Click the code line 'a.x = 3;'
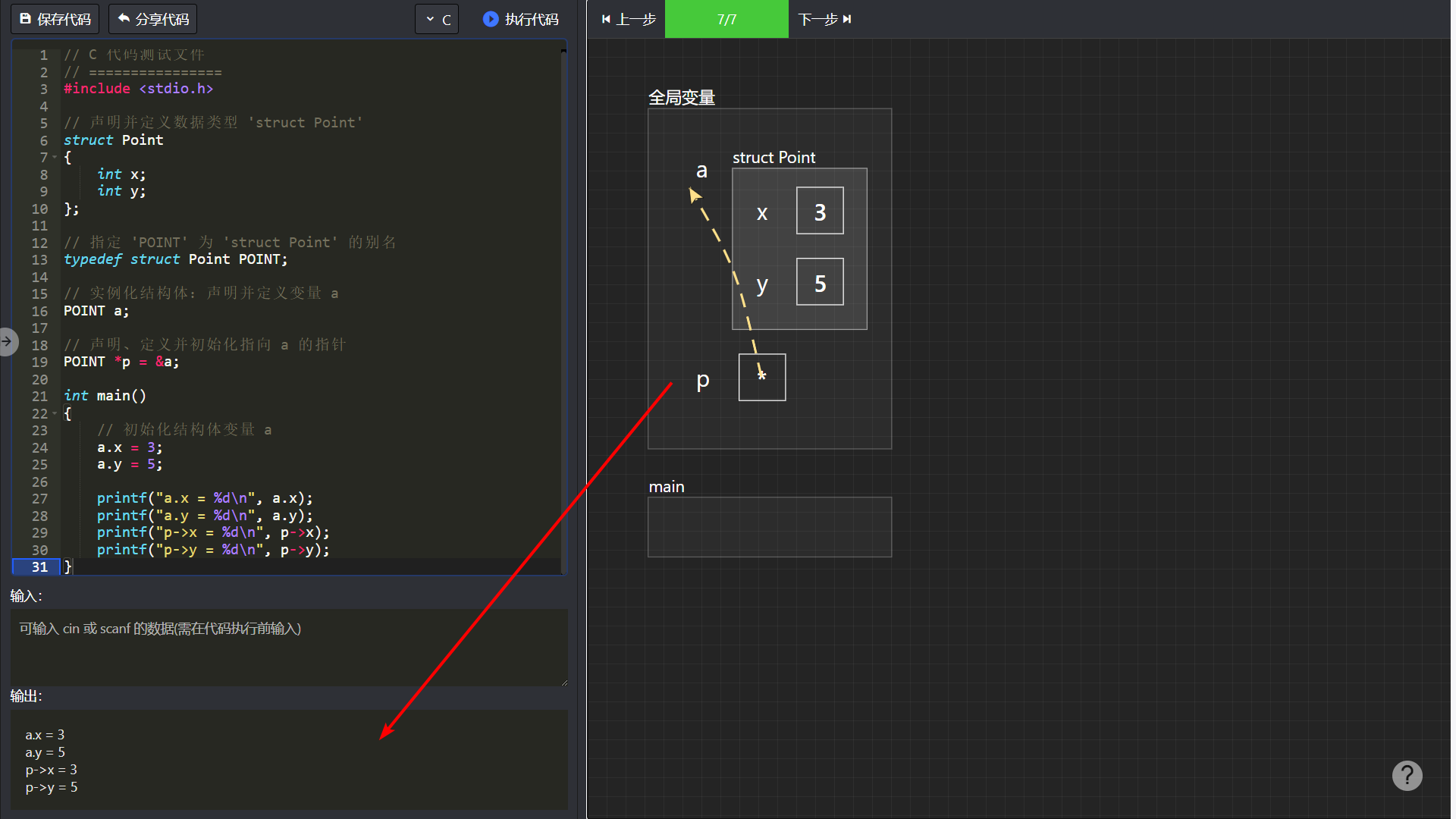Viewport: 1456px width, 819px height. (x=130, y=447)
